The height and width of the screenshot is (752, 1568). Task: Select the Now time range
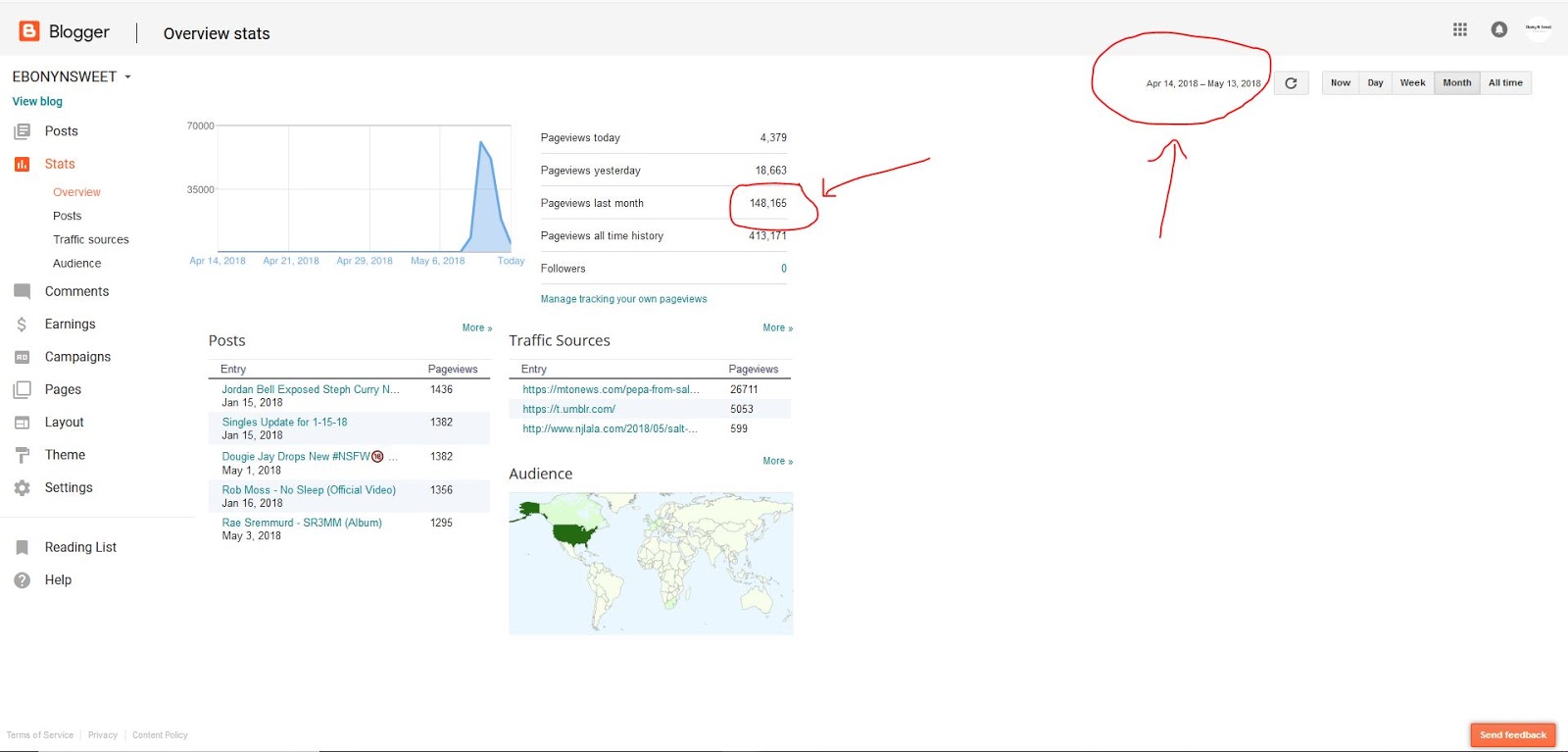click(1341, 83)
